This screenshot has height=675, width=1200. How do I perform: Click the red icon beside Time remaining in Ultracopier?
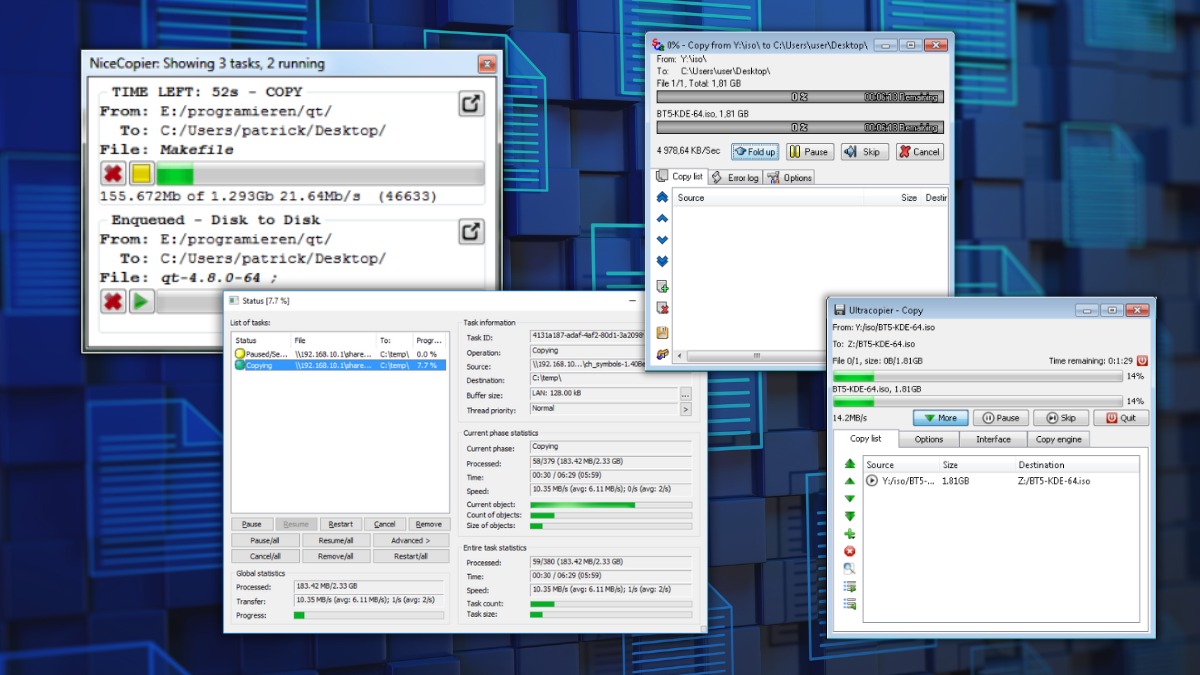tap(1142, 360)
